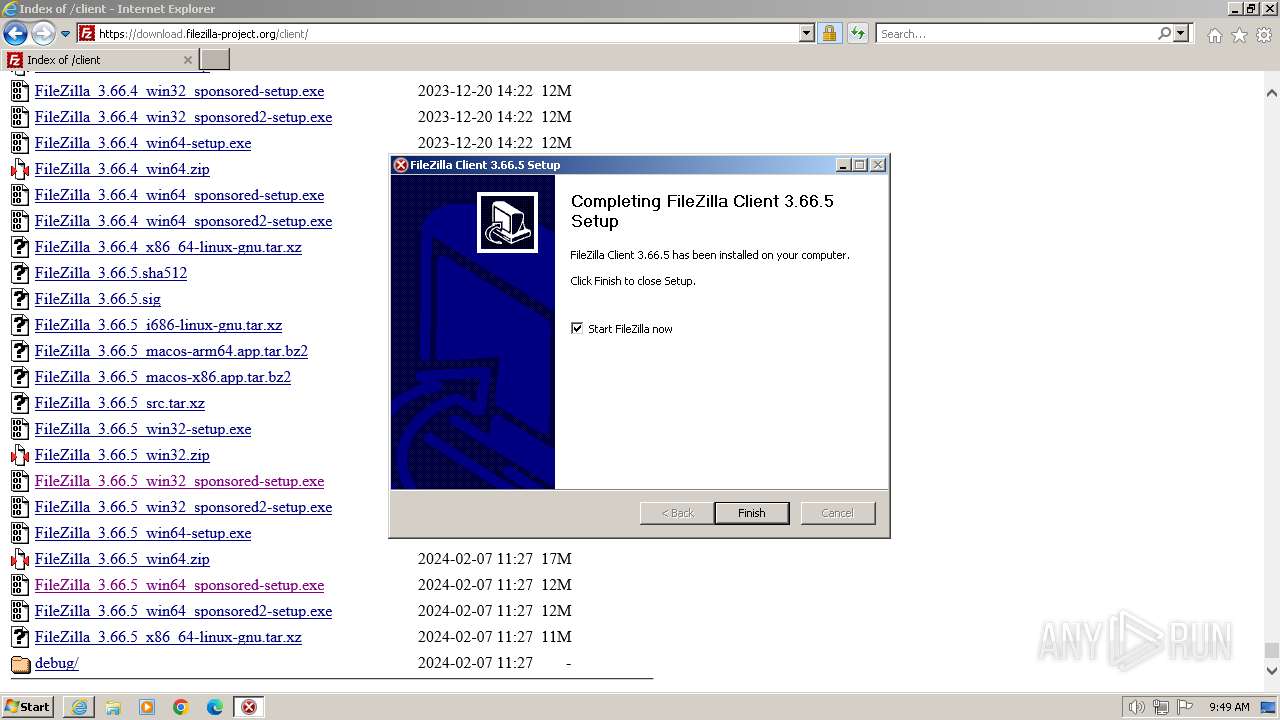Click 'Click Finish to close Setup.' text
1280x720 pixels.
point(633,281)
